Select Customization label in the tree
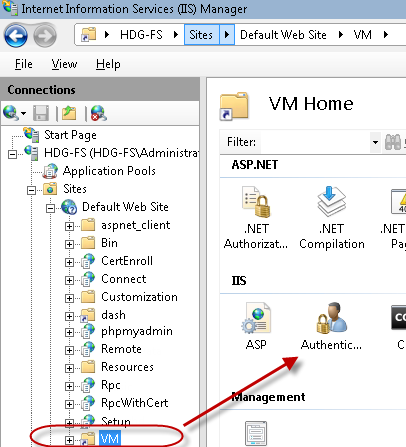Viewport: 406px width, 447px height. tap(139, 297)
